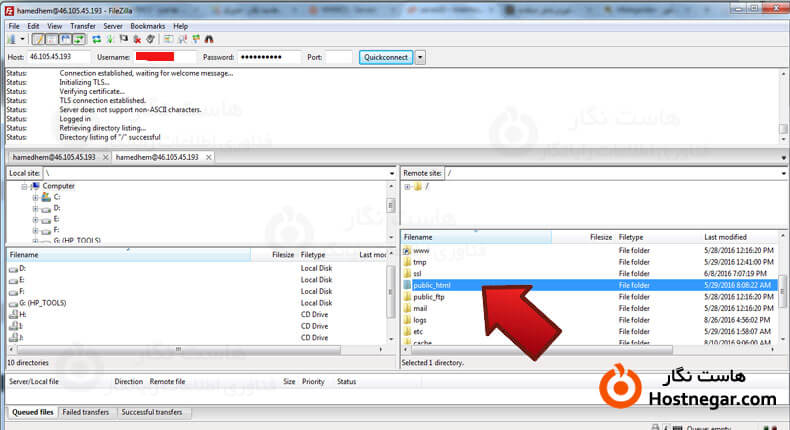Sort remote list by Filename header
Screen dimensions: 790x430
[x=476, y=237]
